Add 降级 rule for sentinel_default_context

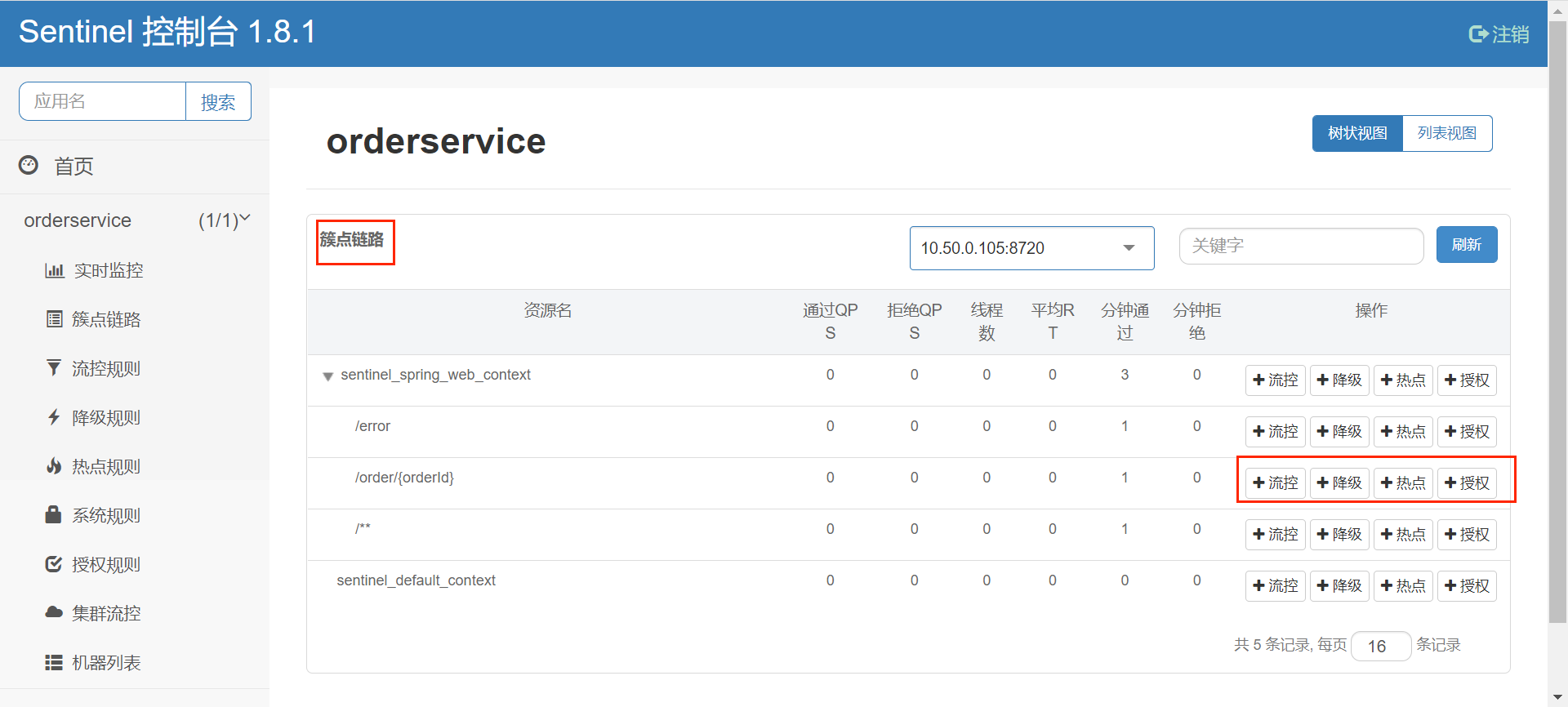pos(1339,586)
